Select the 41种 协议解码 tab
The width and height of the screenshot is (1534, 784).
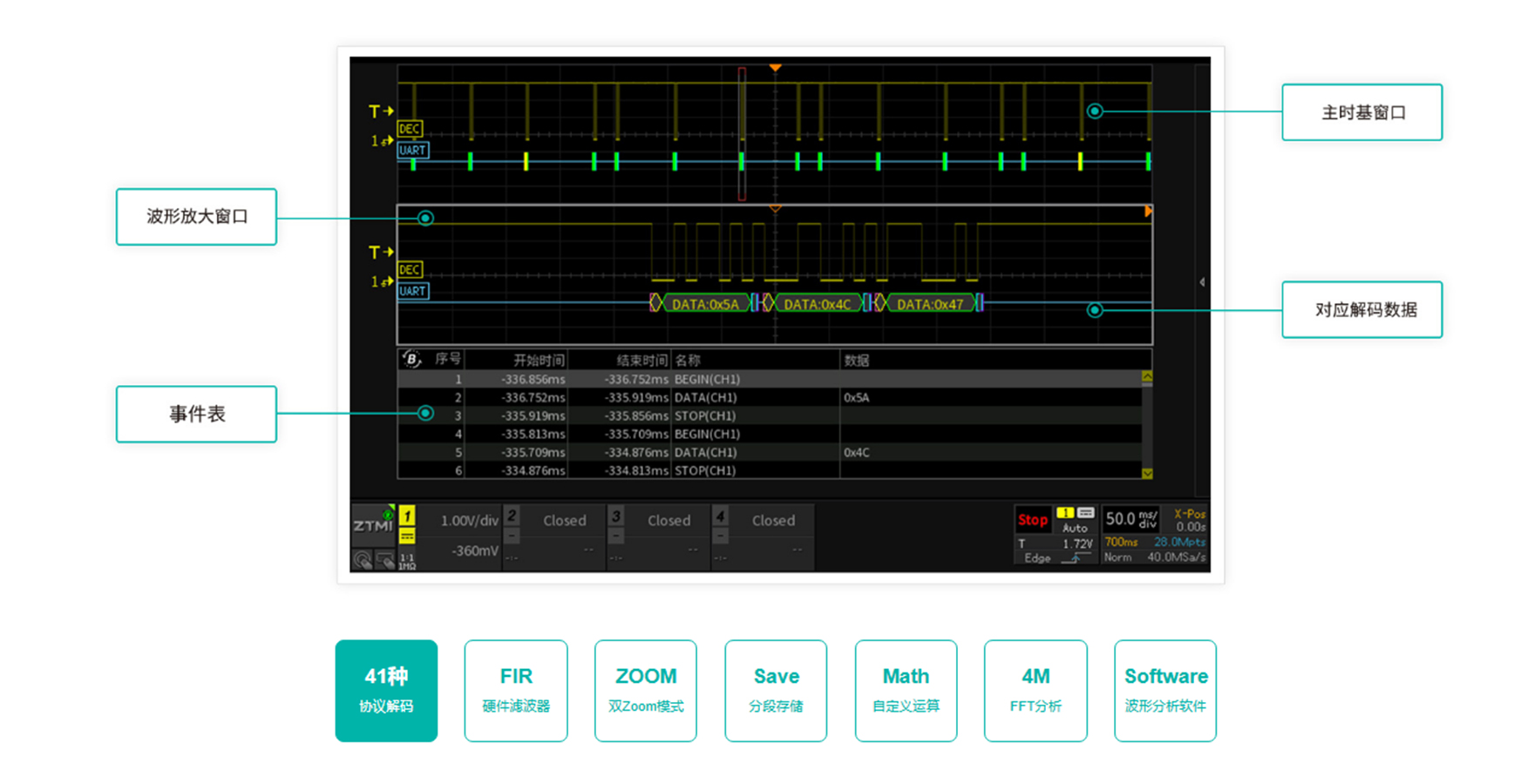pyautogui.click(x=386, y=691)
